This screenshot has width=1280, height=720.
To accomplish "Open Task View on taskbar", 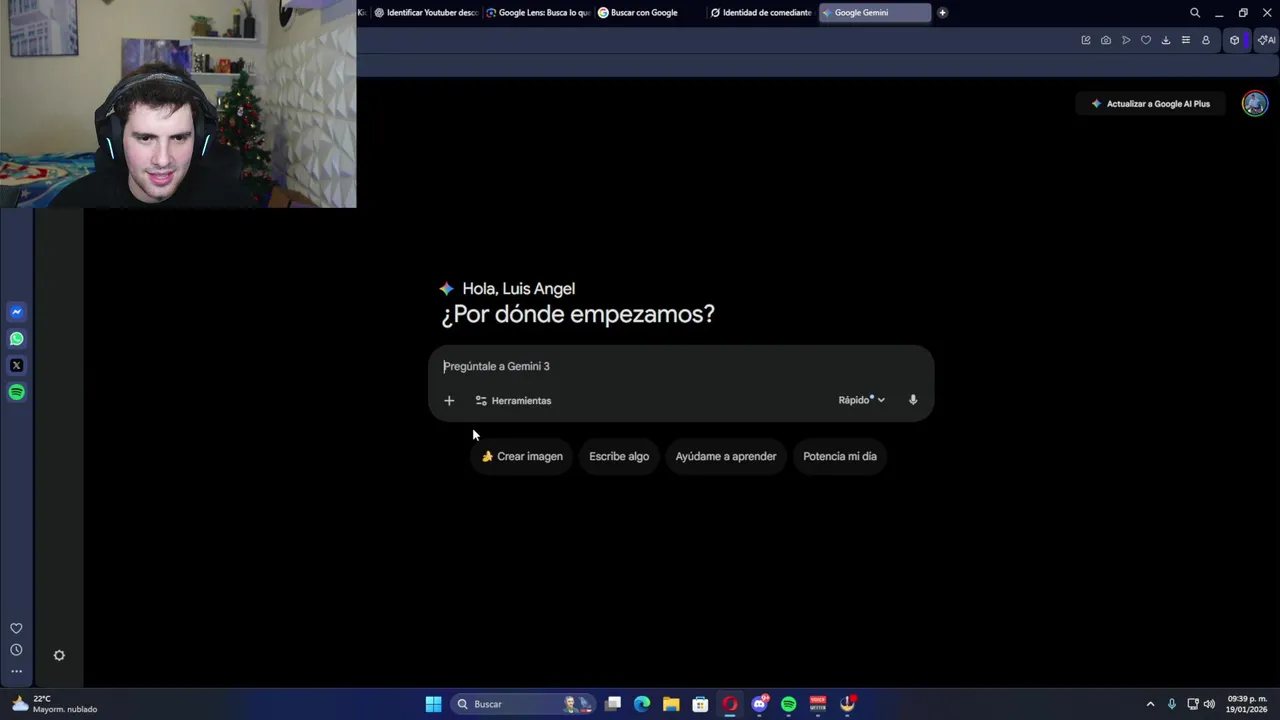I will [x=613, y=704].
